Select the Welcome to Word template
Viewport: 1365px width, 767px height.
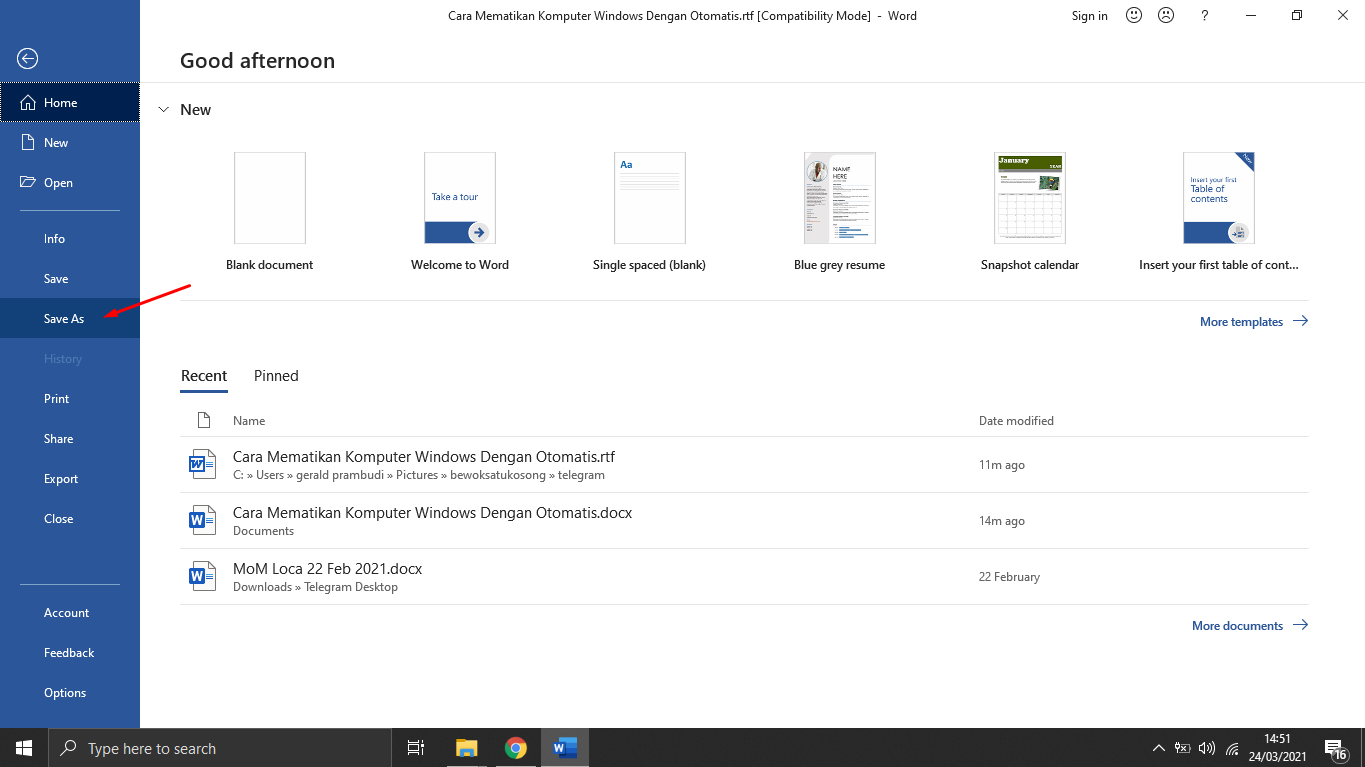tap(460, 211)
